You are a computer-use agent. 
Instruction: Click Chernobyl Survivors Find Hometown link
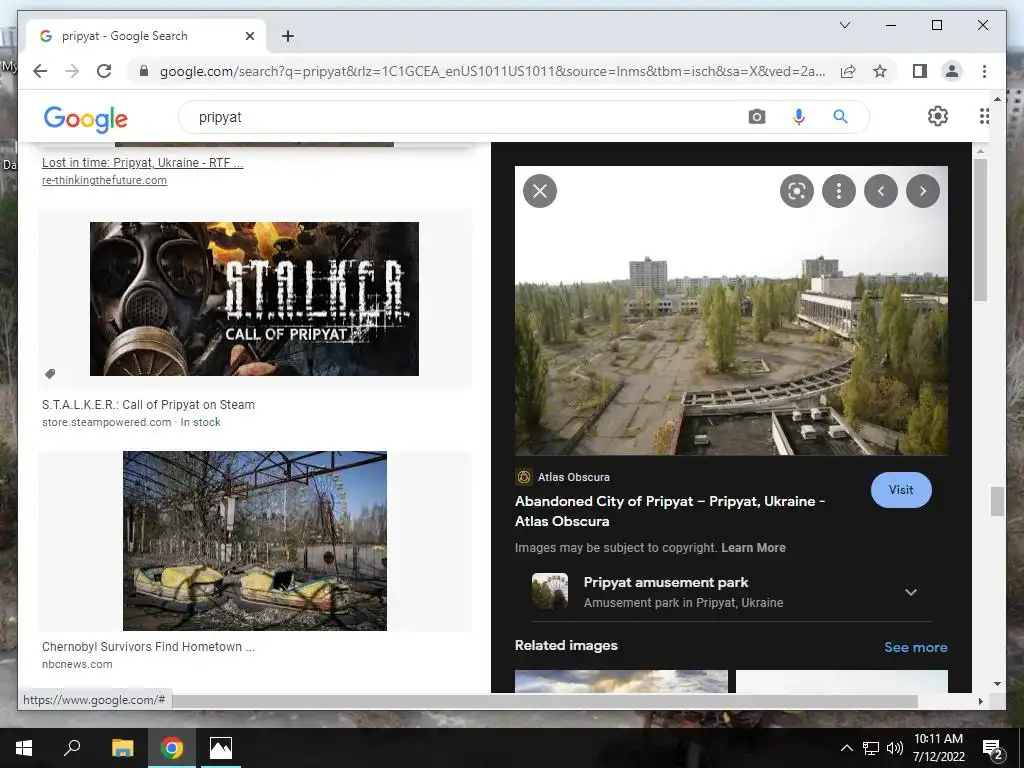tap(148, 647)
